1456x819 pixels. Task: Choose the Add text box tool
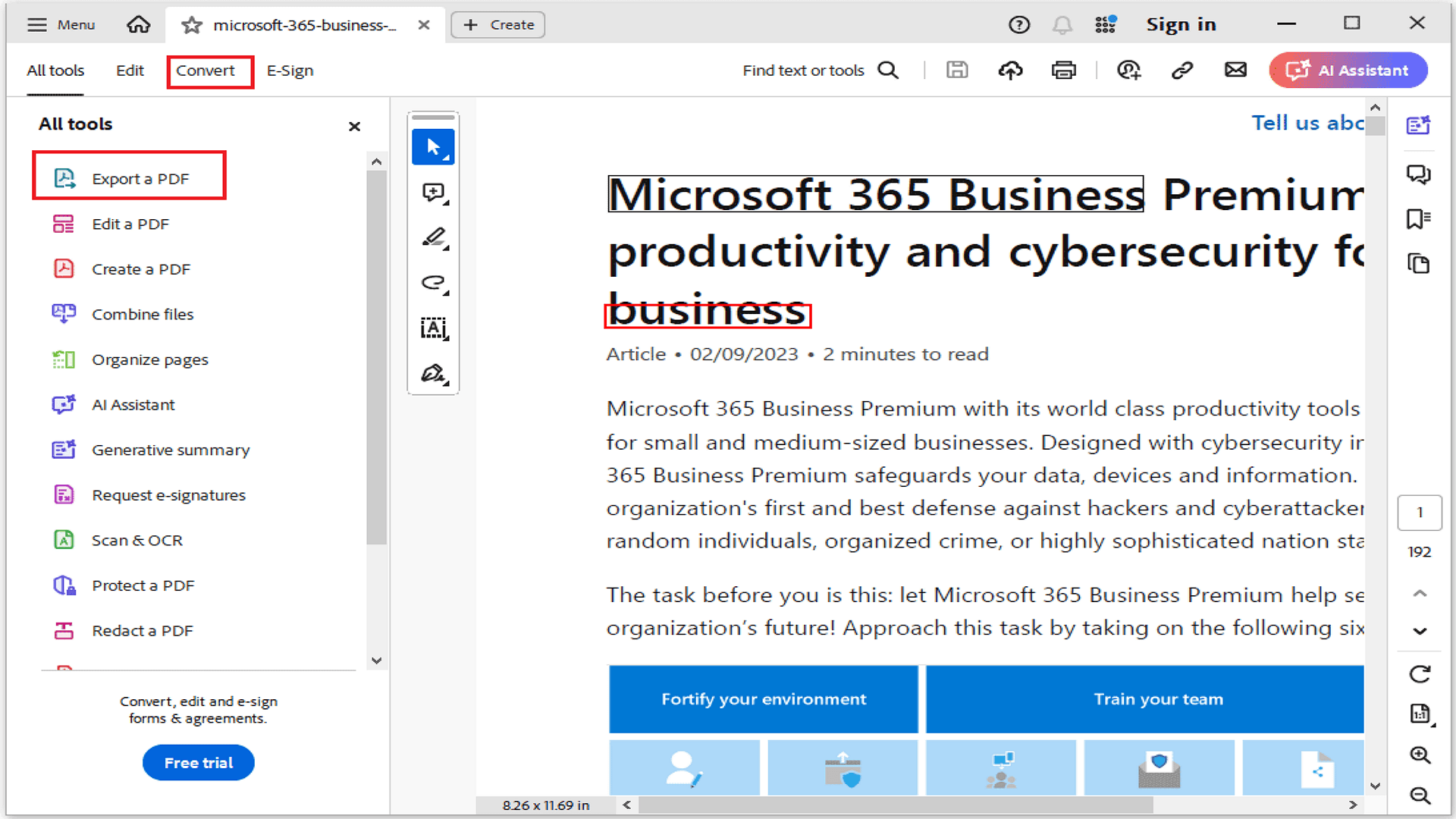click(x=434, y=328)
